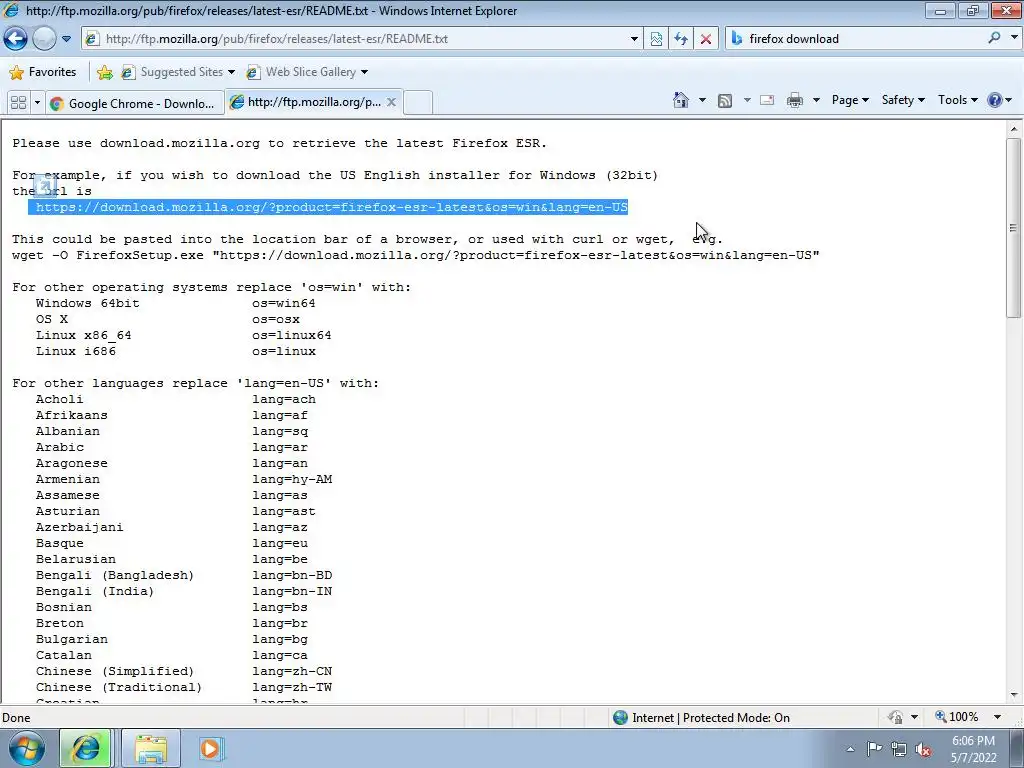Switch to Google Chrome download tab
The width and height of the screenshot is (1024, 768).
click(135, 103)
